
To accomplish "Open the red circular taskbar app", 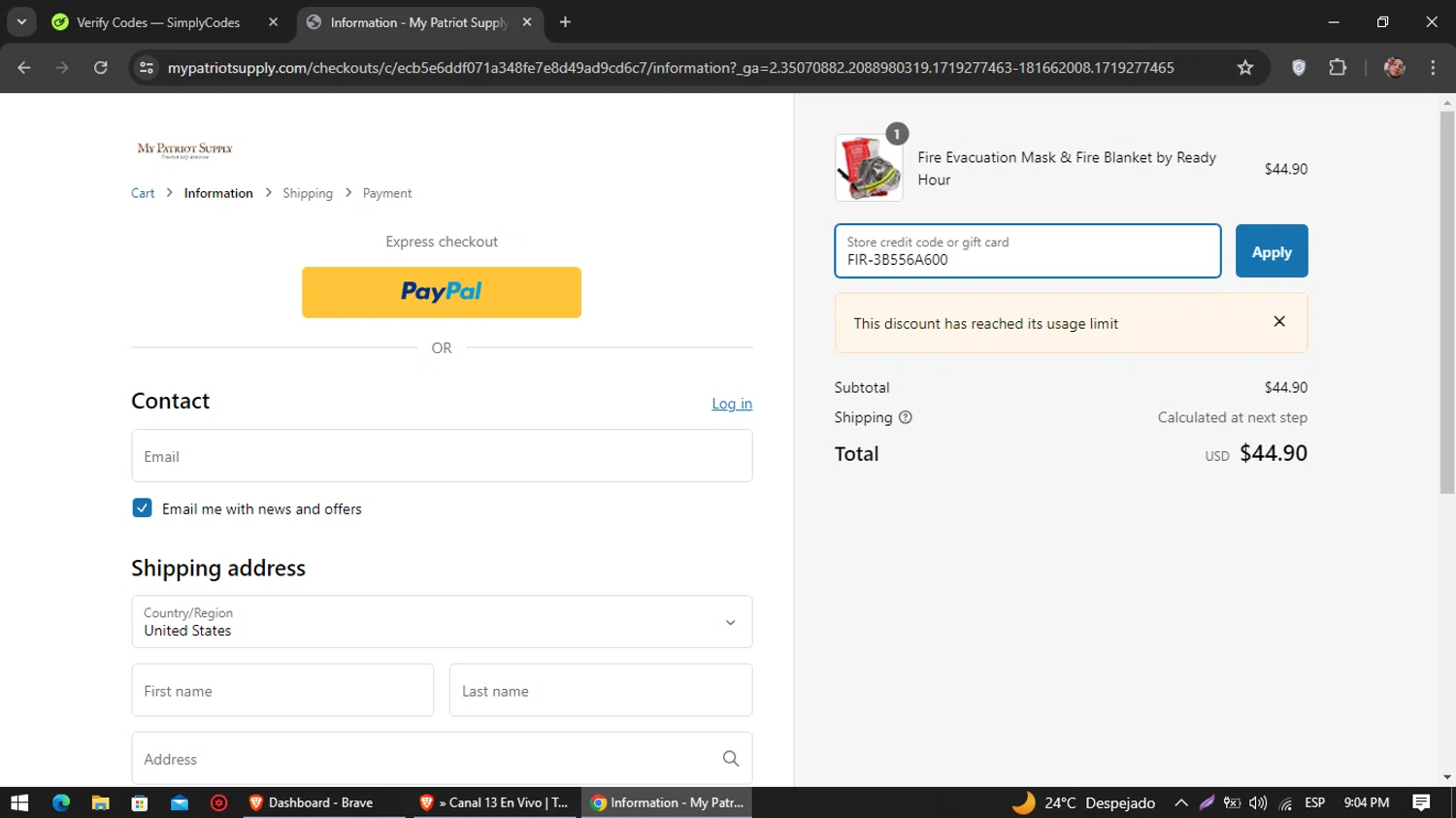I will pyautogui.click(x=219, y=802).
